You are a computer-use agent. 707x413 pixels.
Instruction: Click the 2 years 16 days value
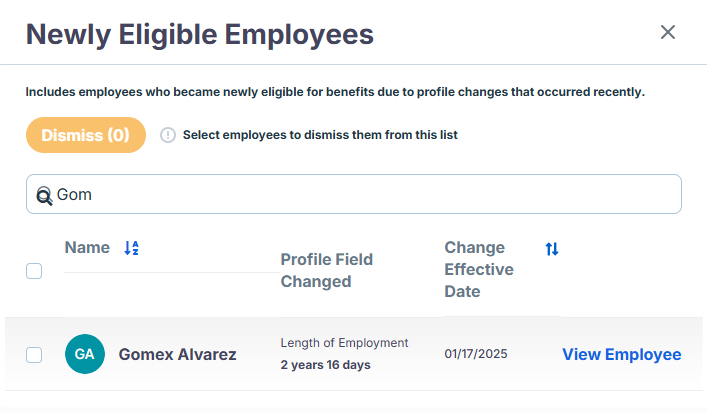325,365
